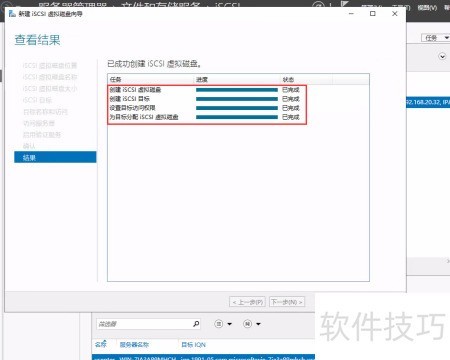The image size is (450, 360).
Task: Click the 下一步(N) button
Action: 287,302
